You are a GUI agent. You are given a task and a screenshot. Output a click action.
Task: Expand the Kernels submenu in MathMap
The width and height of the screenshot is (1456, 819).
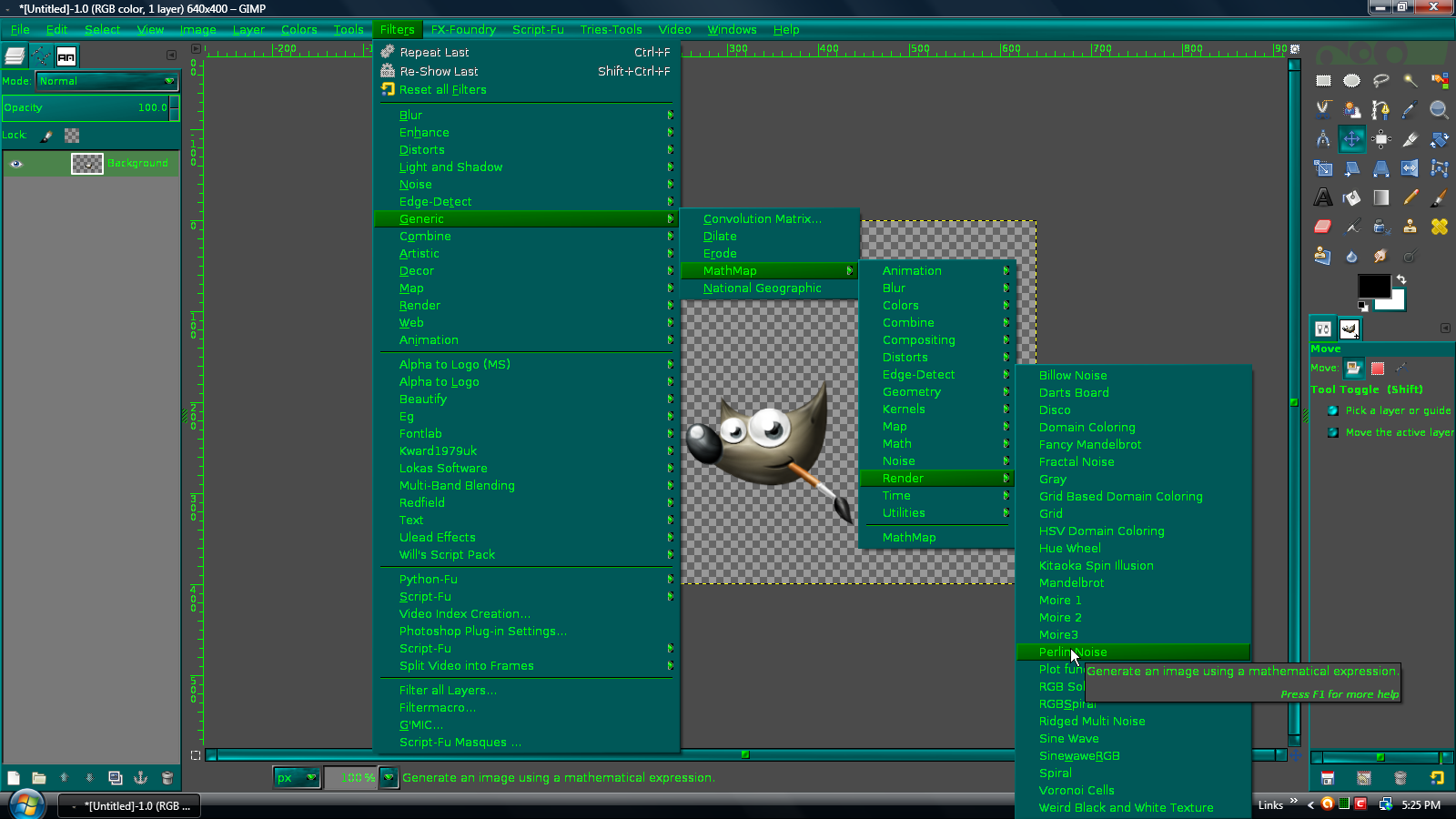936,409
